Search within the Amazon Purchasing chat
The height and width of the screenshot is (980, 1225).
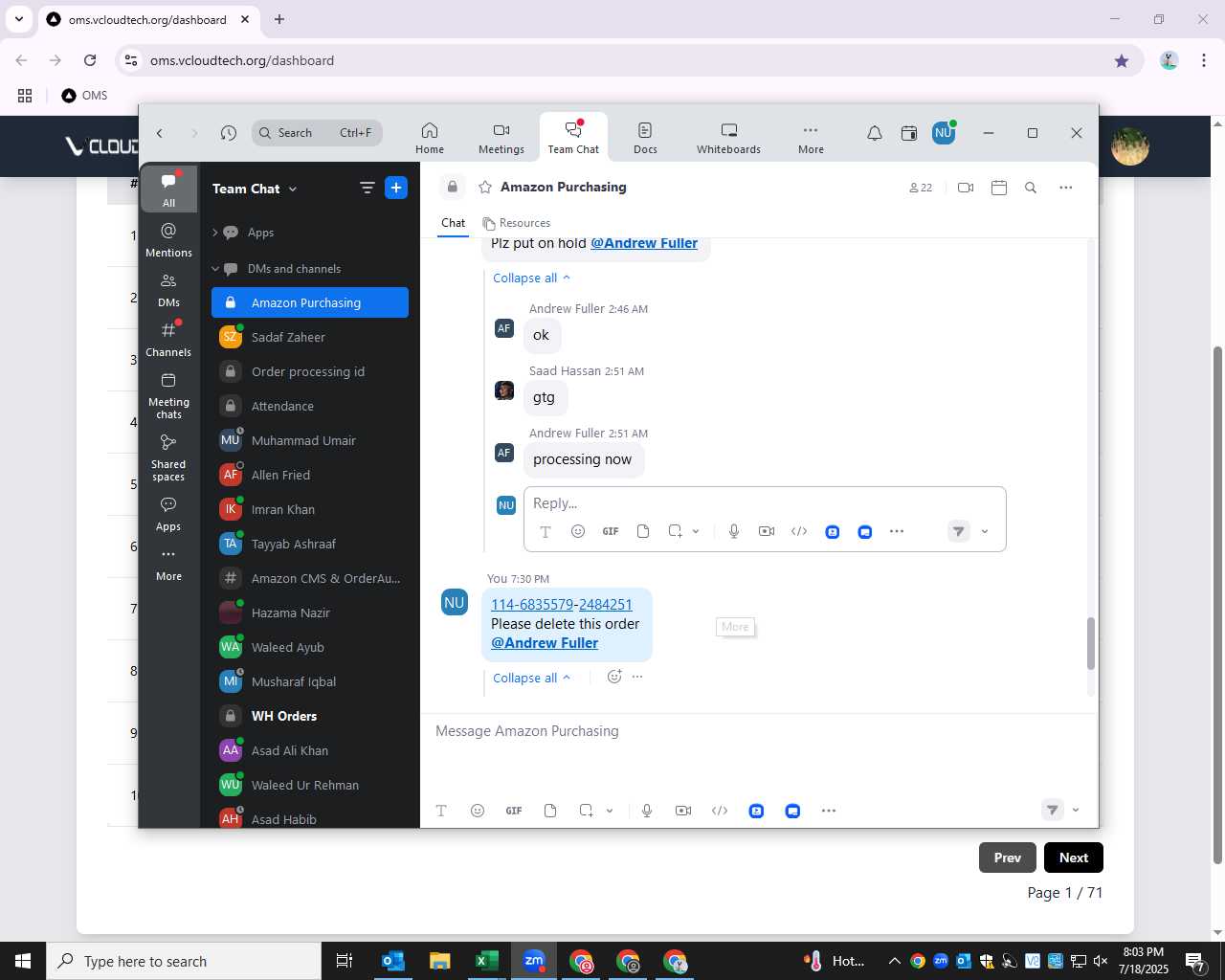pos(1031,188)
